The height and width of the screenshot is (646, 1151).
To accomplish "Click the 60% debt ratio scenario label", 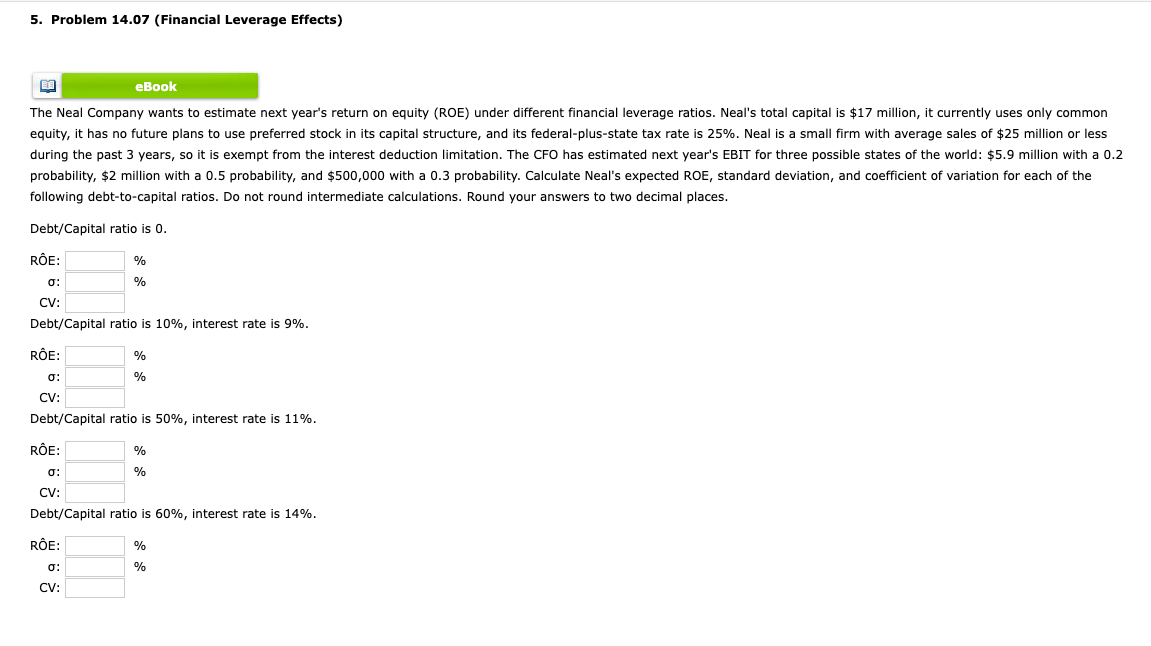I will (172, 513).
